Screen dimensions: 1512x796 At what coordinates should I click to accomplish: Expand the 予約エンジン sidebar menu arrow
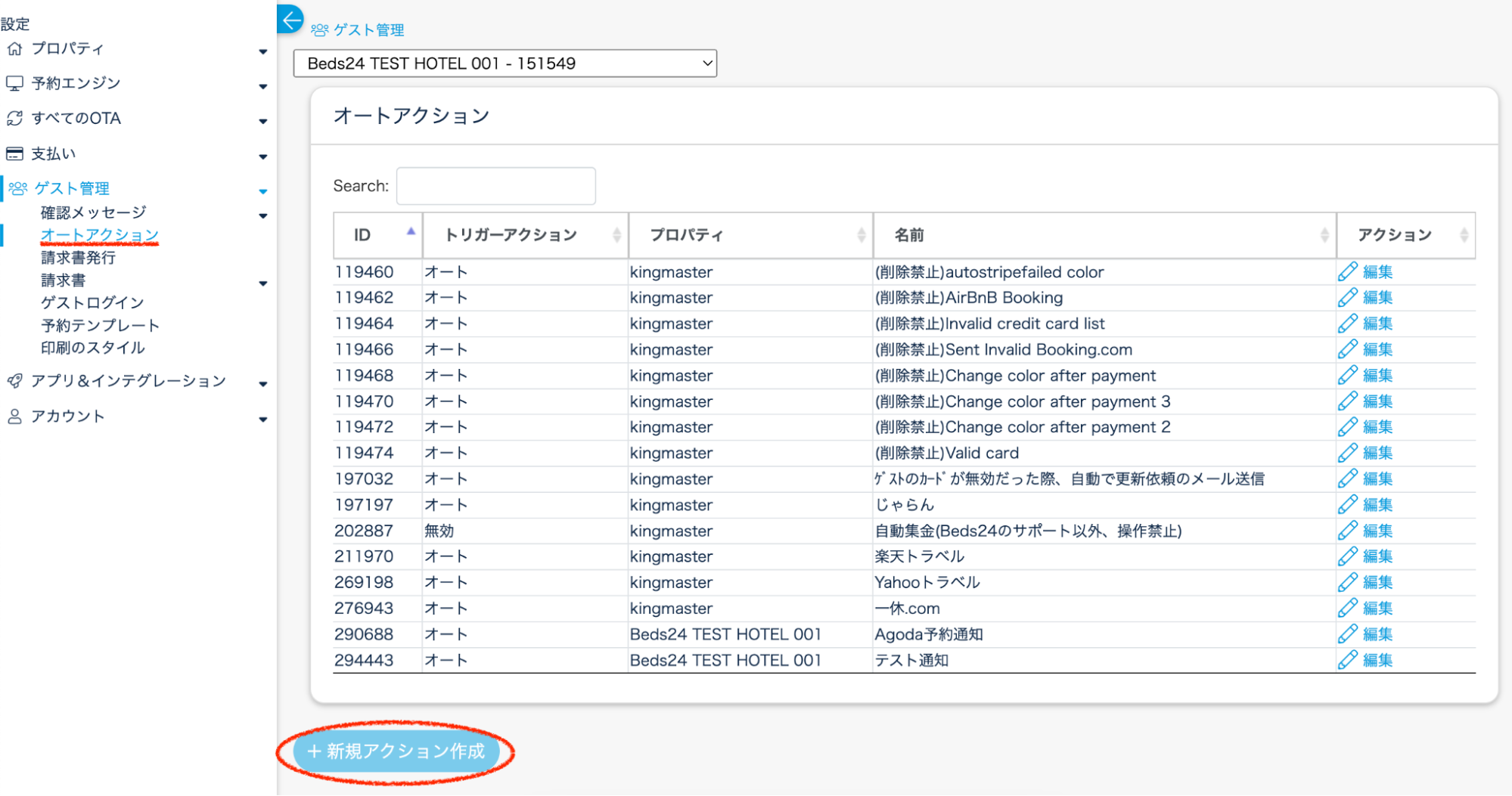point(262,86)
